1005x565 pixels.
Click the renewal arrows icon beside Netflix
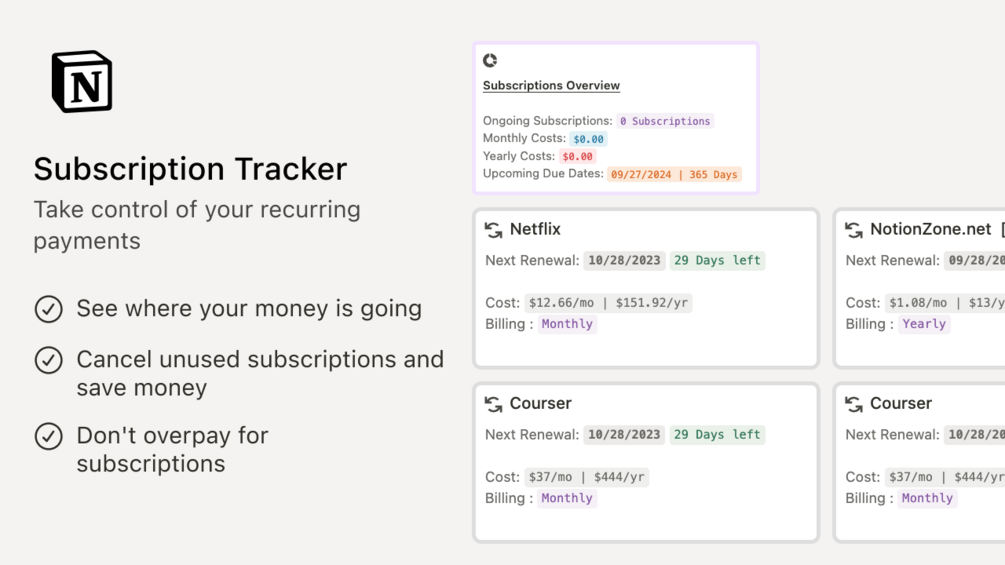pyautogui.click(x=493, y=230)
